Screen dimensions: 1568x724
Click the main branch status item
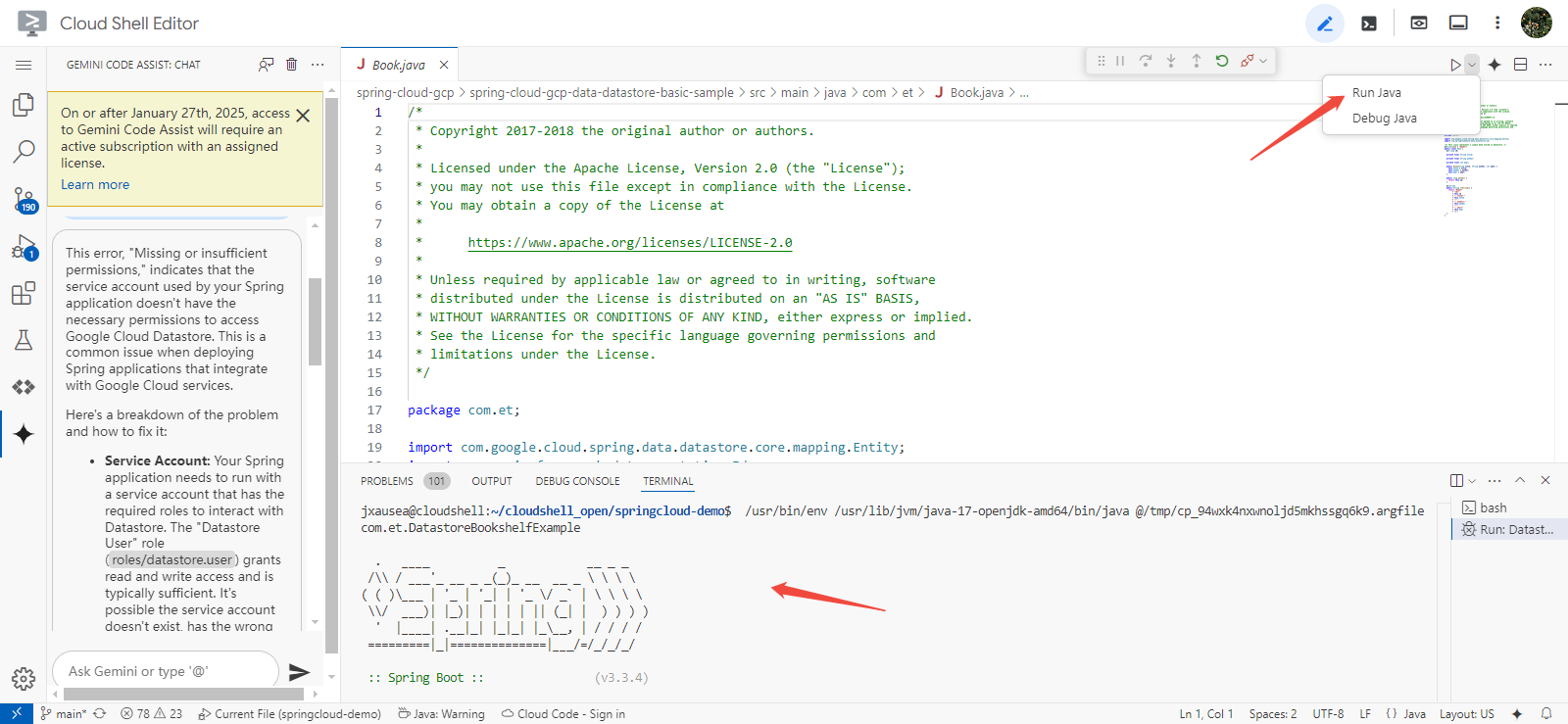pos(64,714)
